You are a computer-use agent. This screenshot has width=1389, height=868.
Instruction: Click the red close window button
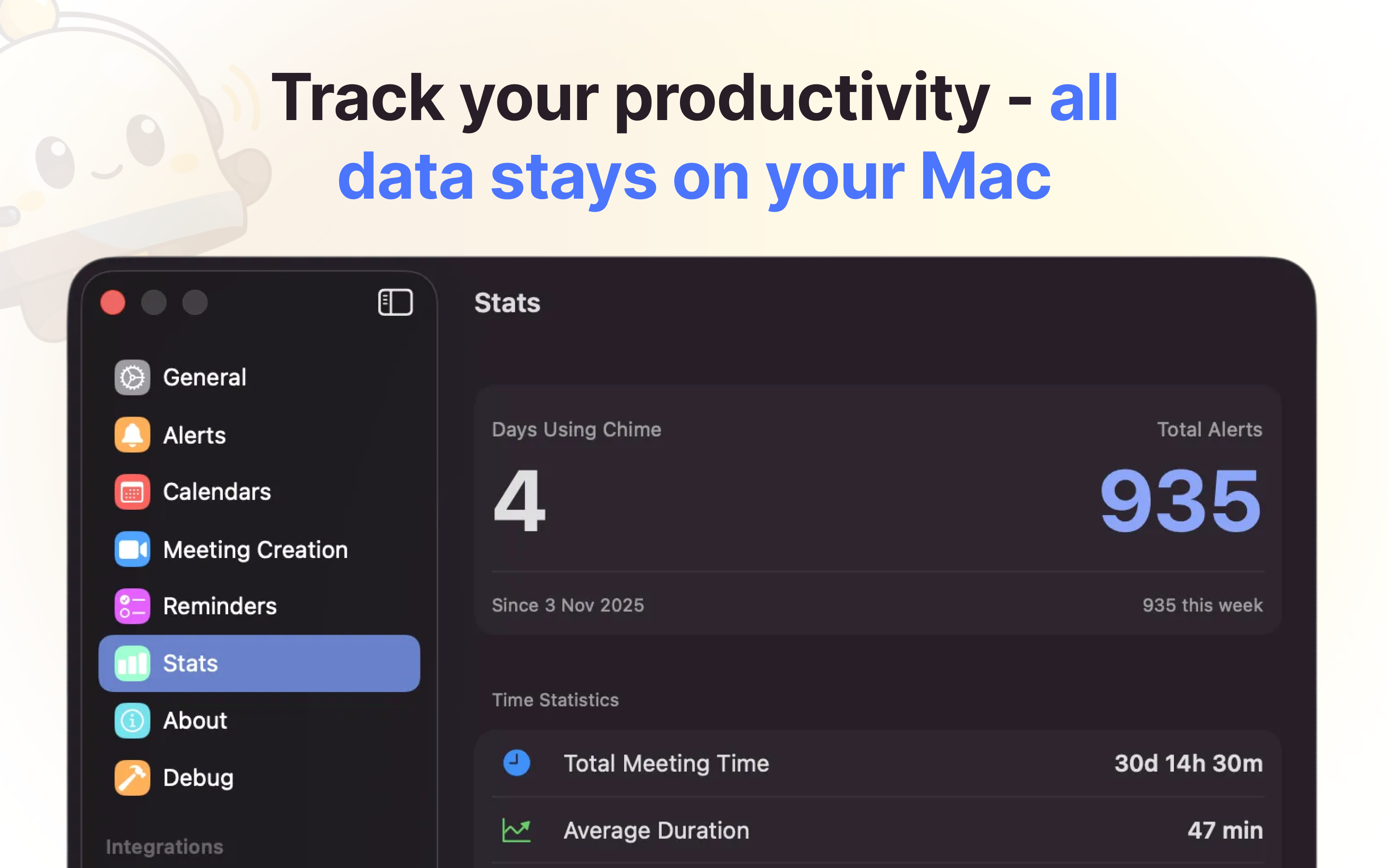[x=113, y=302]
